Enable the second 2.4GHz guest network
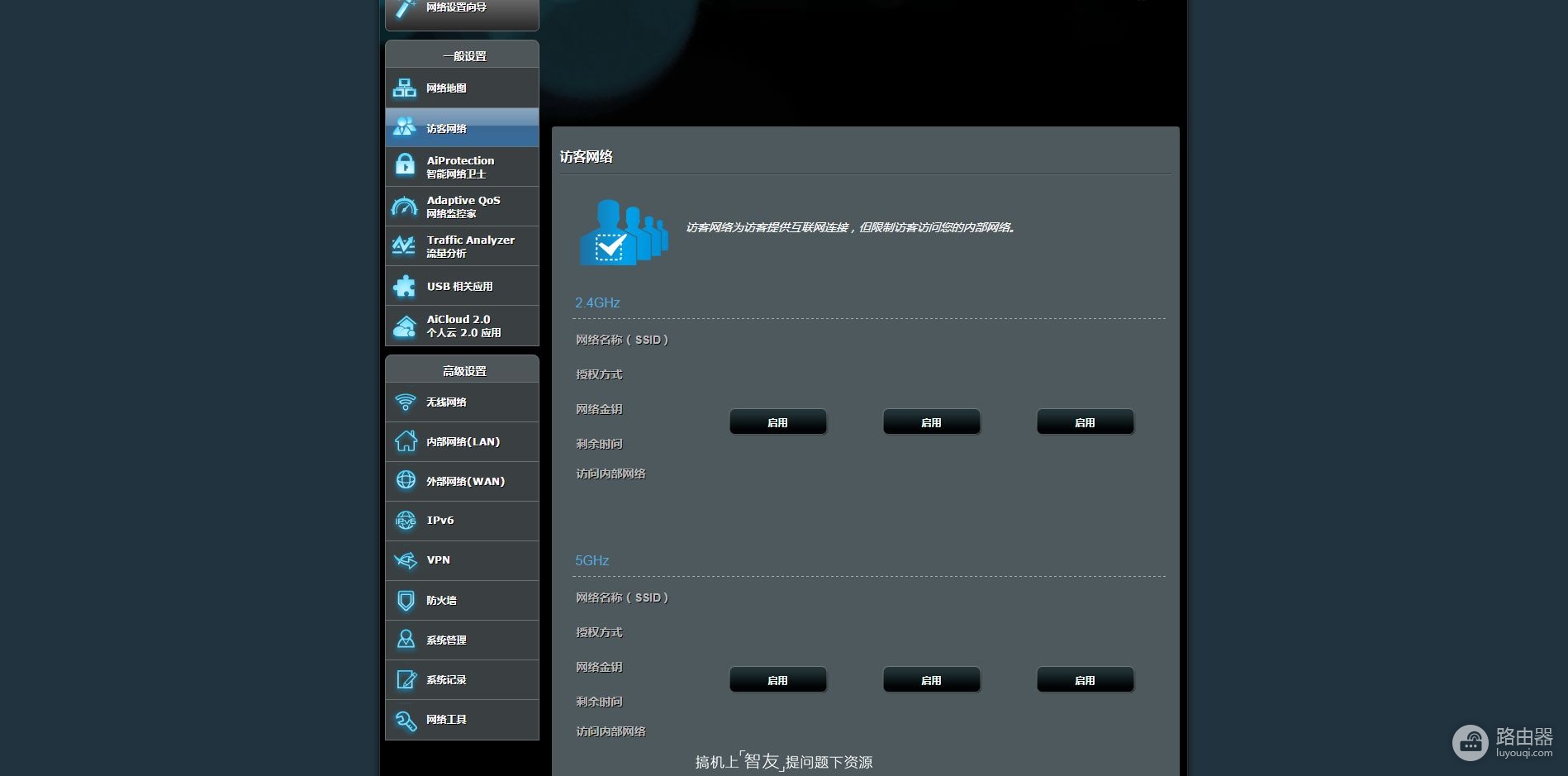 [x=932, y=422]
